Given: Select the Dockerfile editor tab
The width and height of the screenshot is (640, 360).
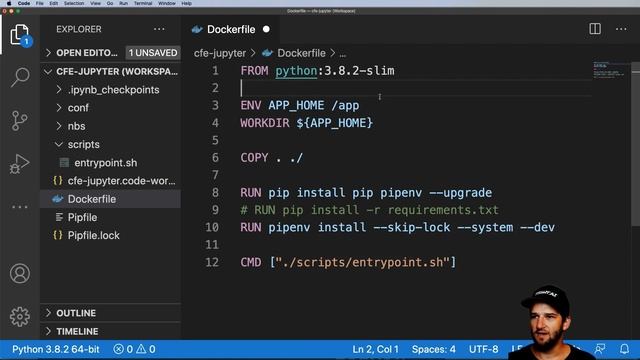Looking at the screenshot, I should click(x=231, y=29).
